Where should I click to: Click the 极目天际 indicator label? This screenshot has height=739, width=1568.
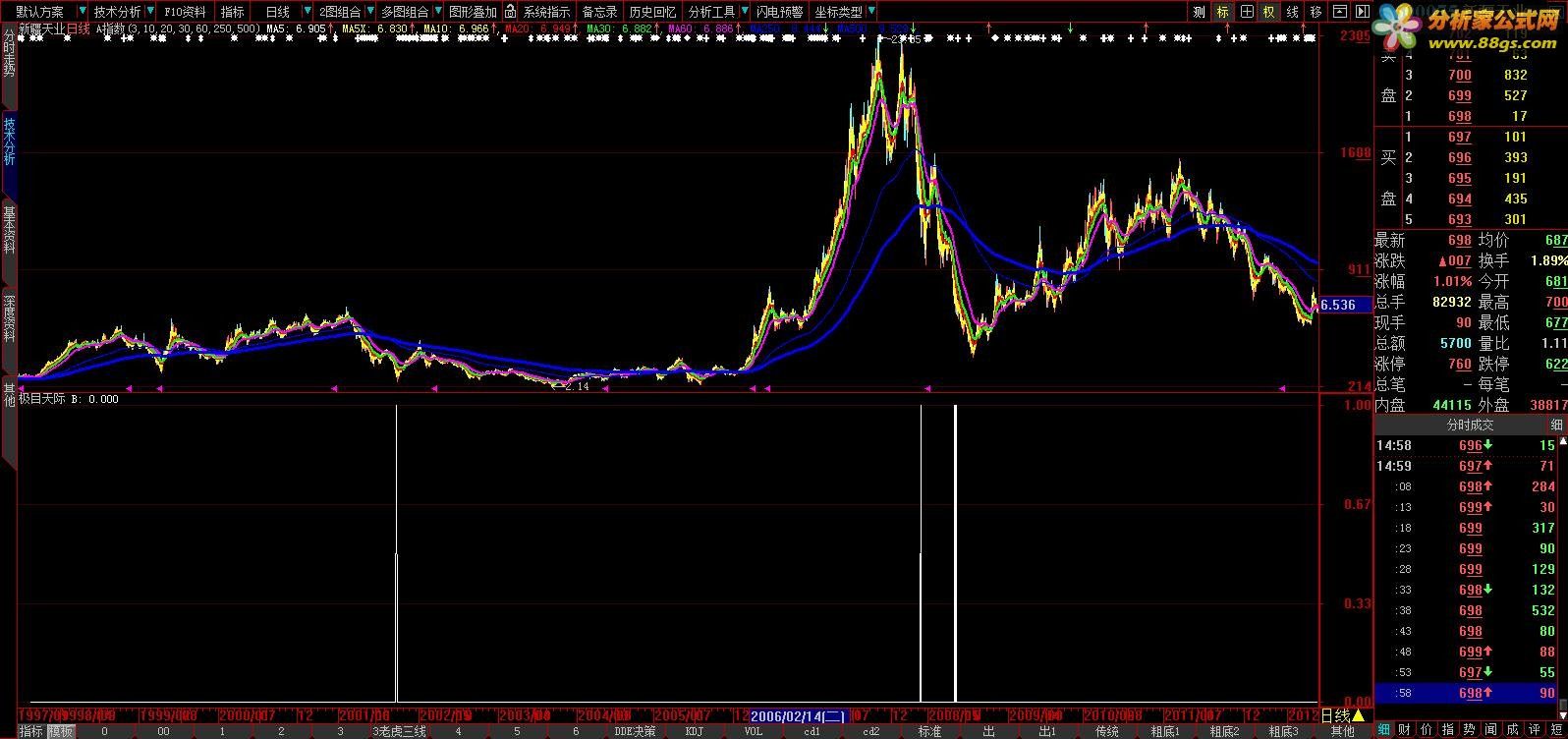point(43,399)
